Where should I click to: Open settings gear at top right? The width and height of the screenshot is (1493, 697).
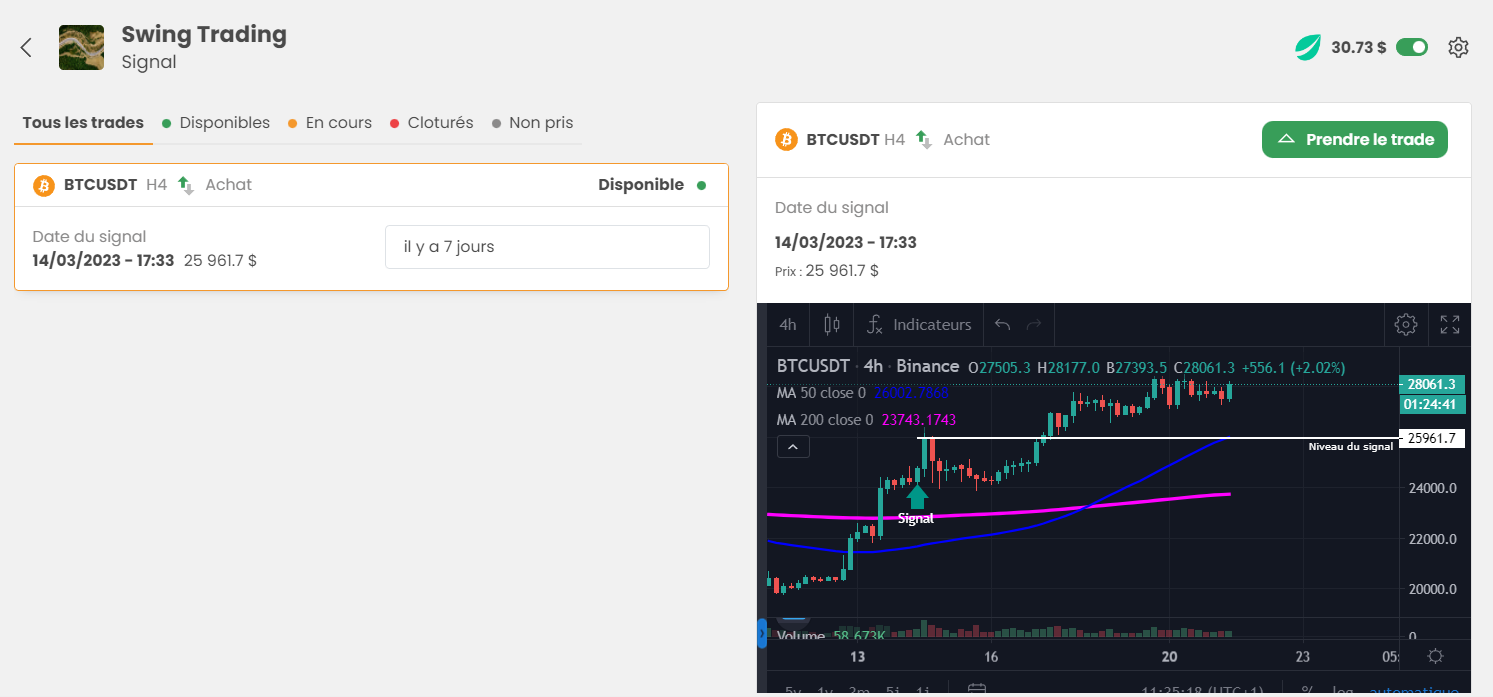tap(1458, 47)
